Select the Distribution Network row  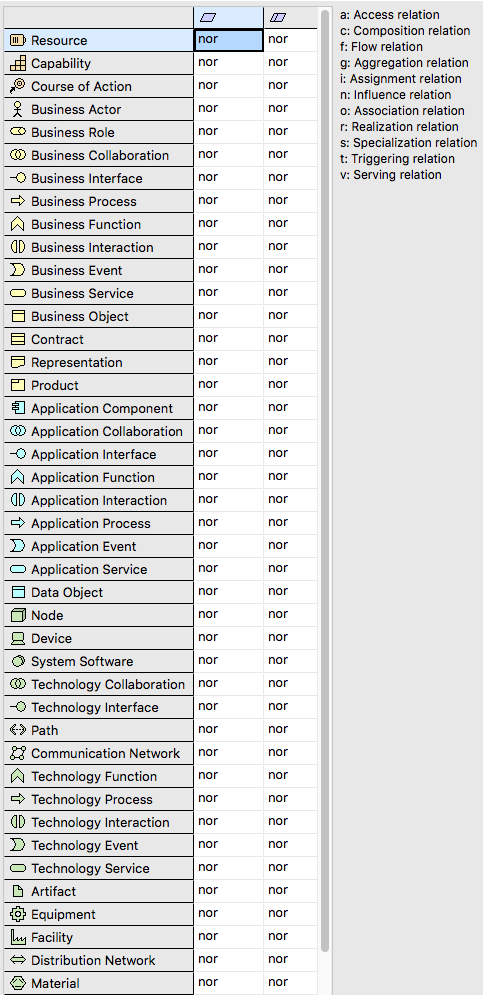point(98,960)
